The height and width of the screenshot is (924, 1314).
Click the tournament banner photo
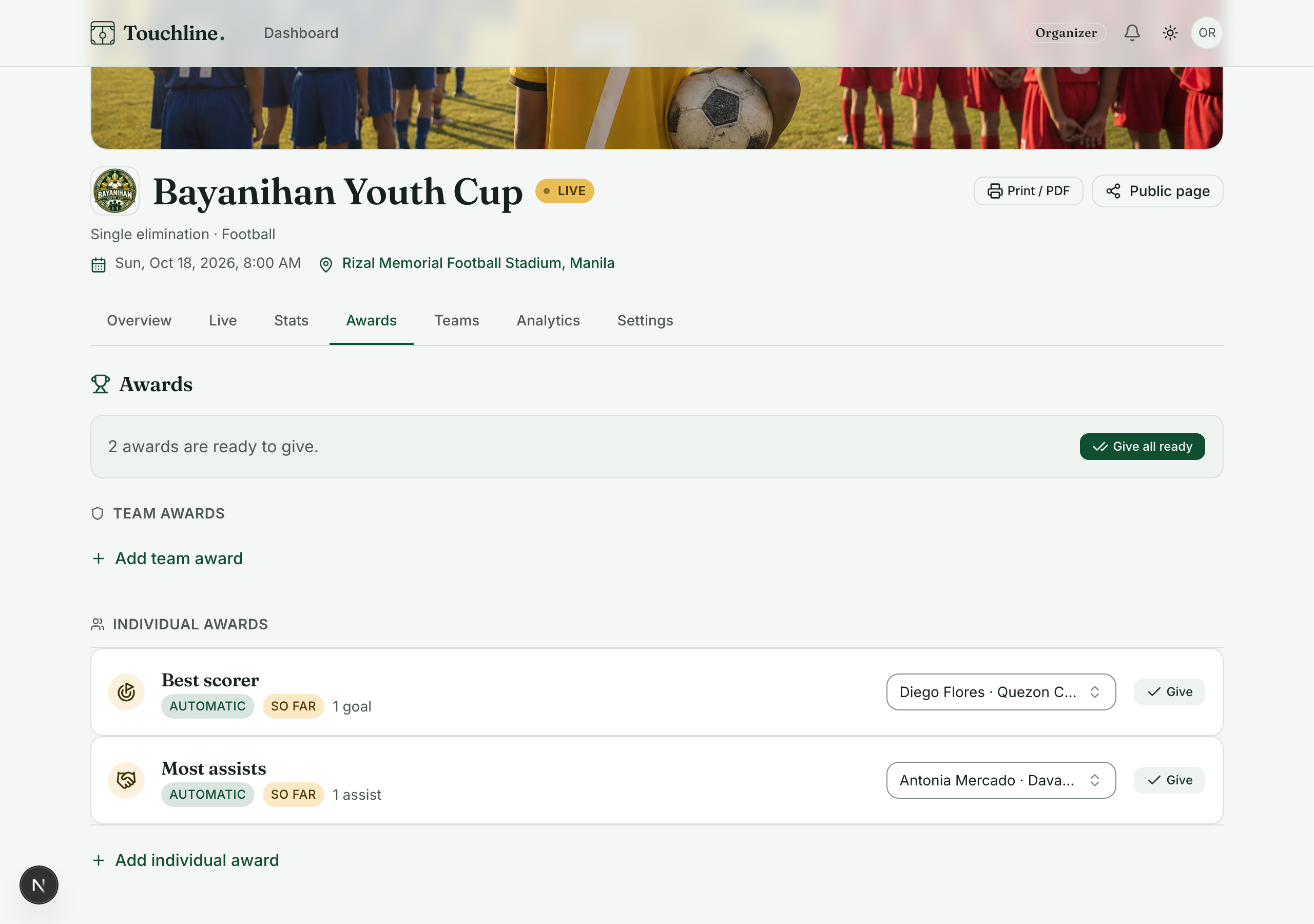click(656, 107)
